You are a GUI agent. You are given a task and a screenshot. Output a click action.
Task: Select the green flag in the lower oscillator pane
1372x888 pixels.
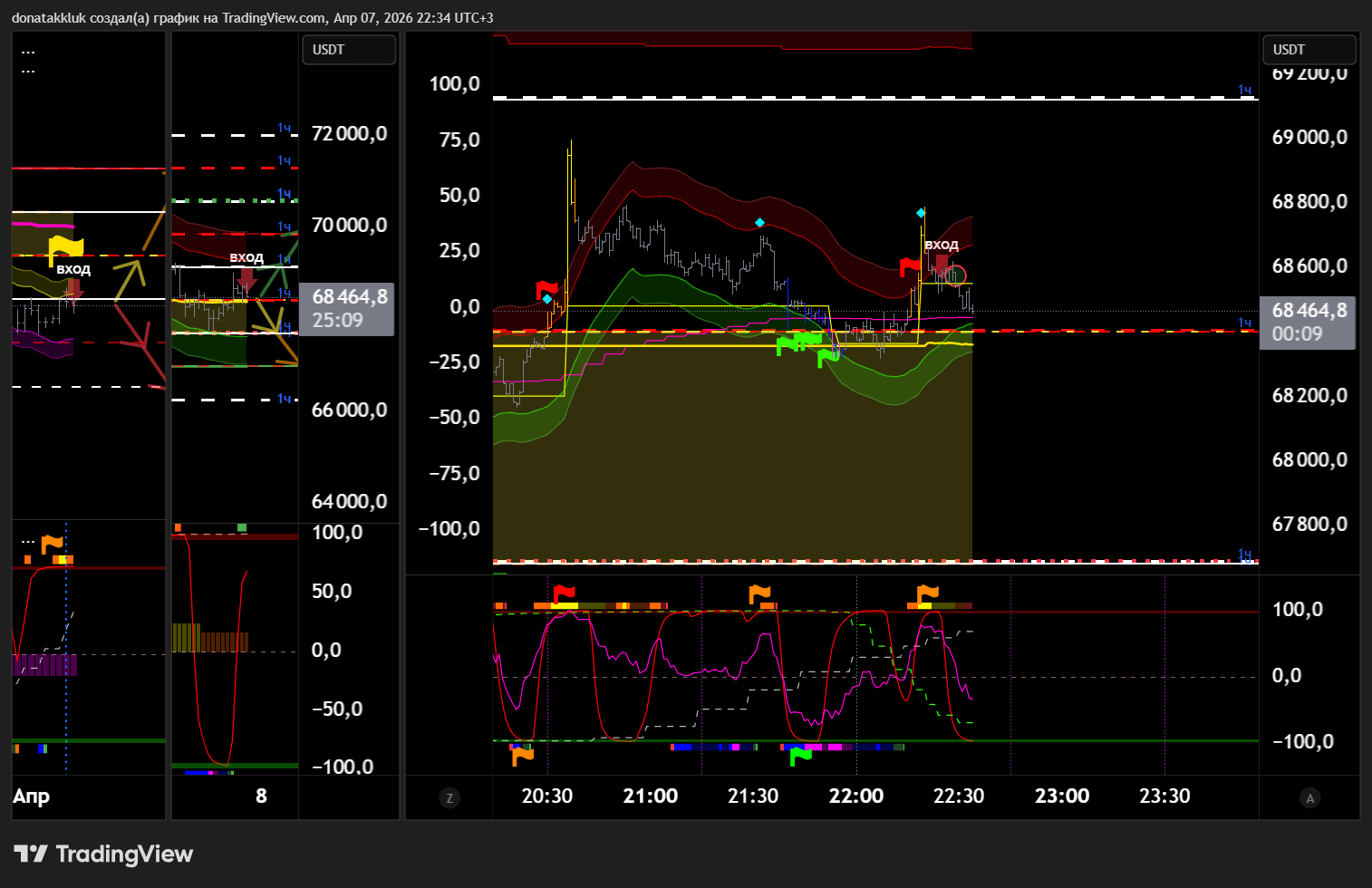click(800, 755)
